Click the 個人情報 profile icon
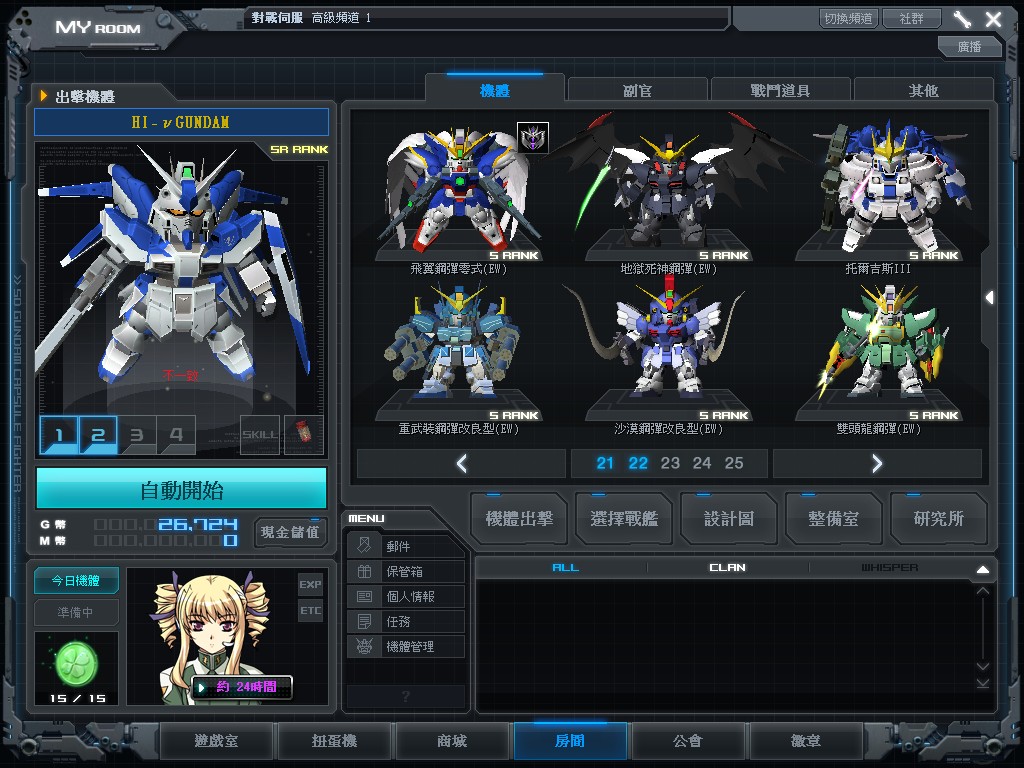The image size is (1024, 768). (x=364, y=596)
